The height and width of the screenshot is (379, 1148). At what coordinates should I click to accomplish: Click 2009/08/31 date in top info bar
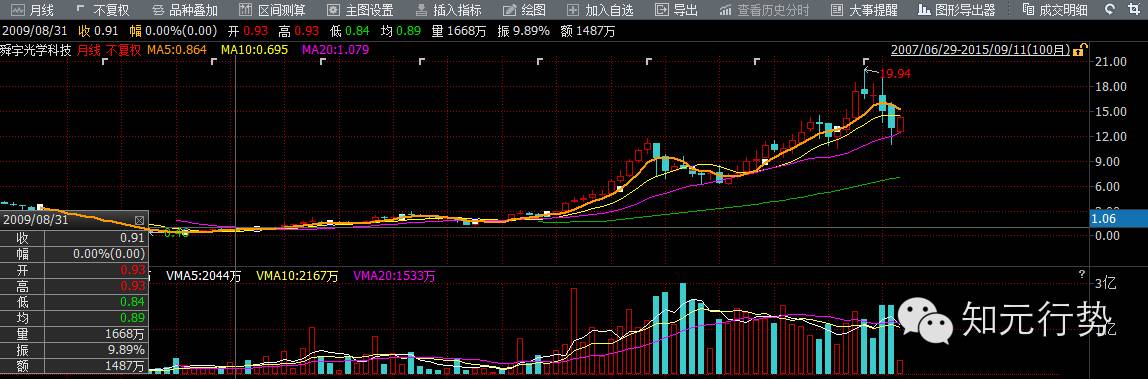[x=34, y=31]
